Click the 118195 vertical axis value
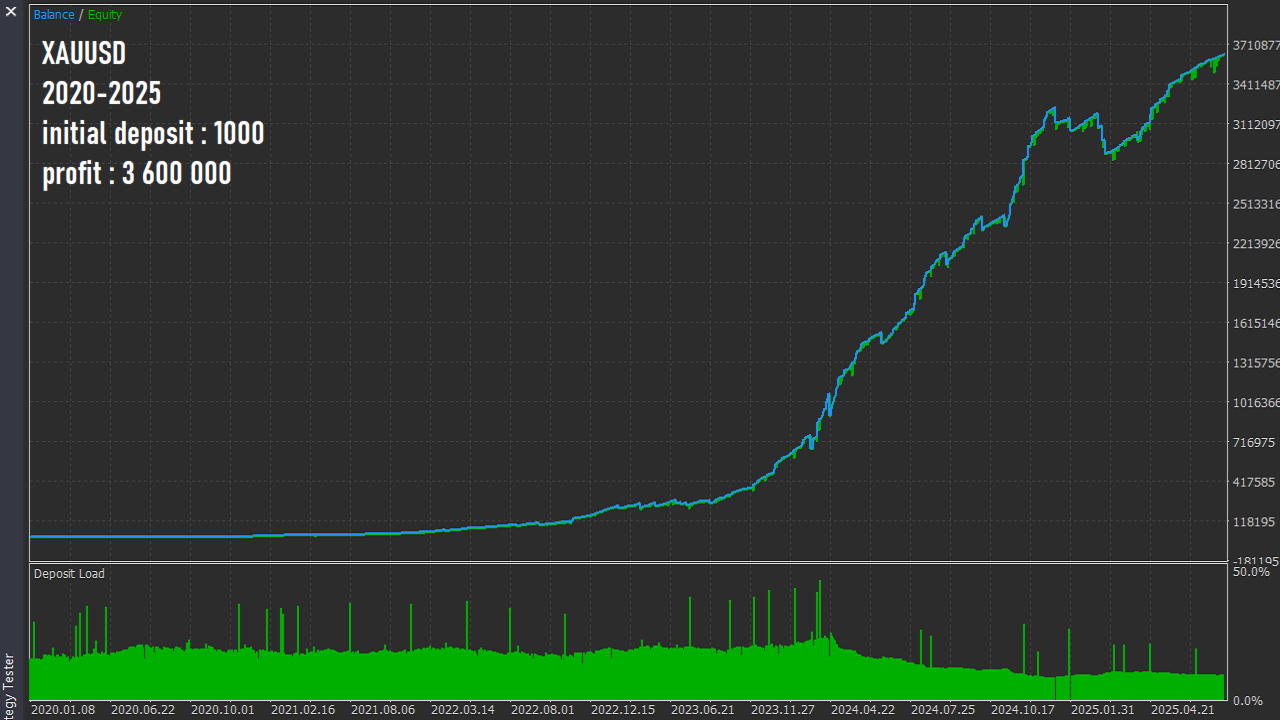Screen dimensions: 1280x720 (x=1254, y=522)
